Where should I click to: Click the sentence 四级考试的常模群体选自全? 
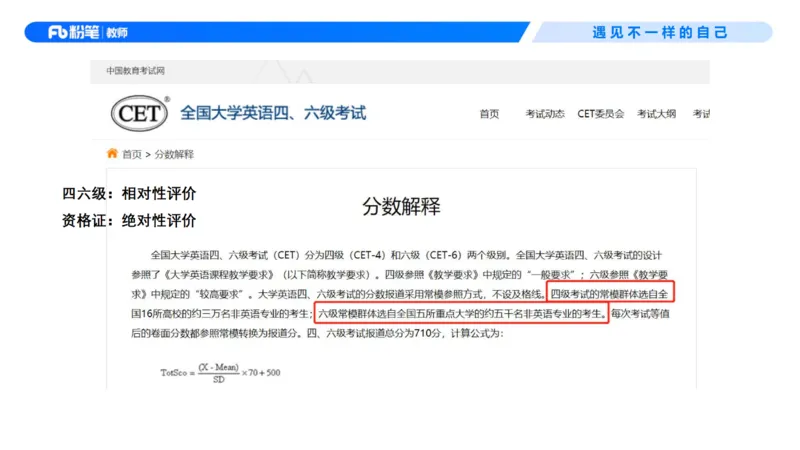pyautogui.click(x=609, y=294)
